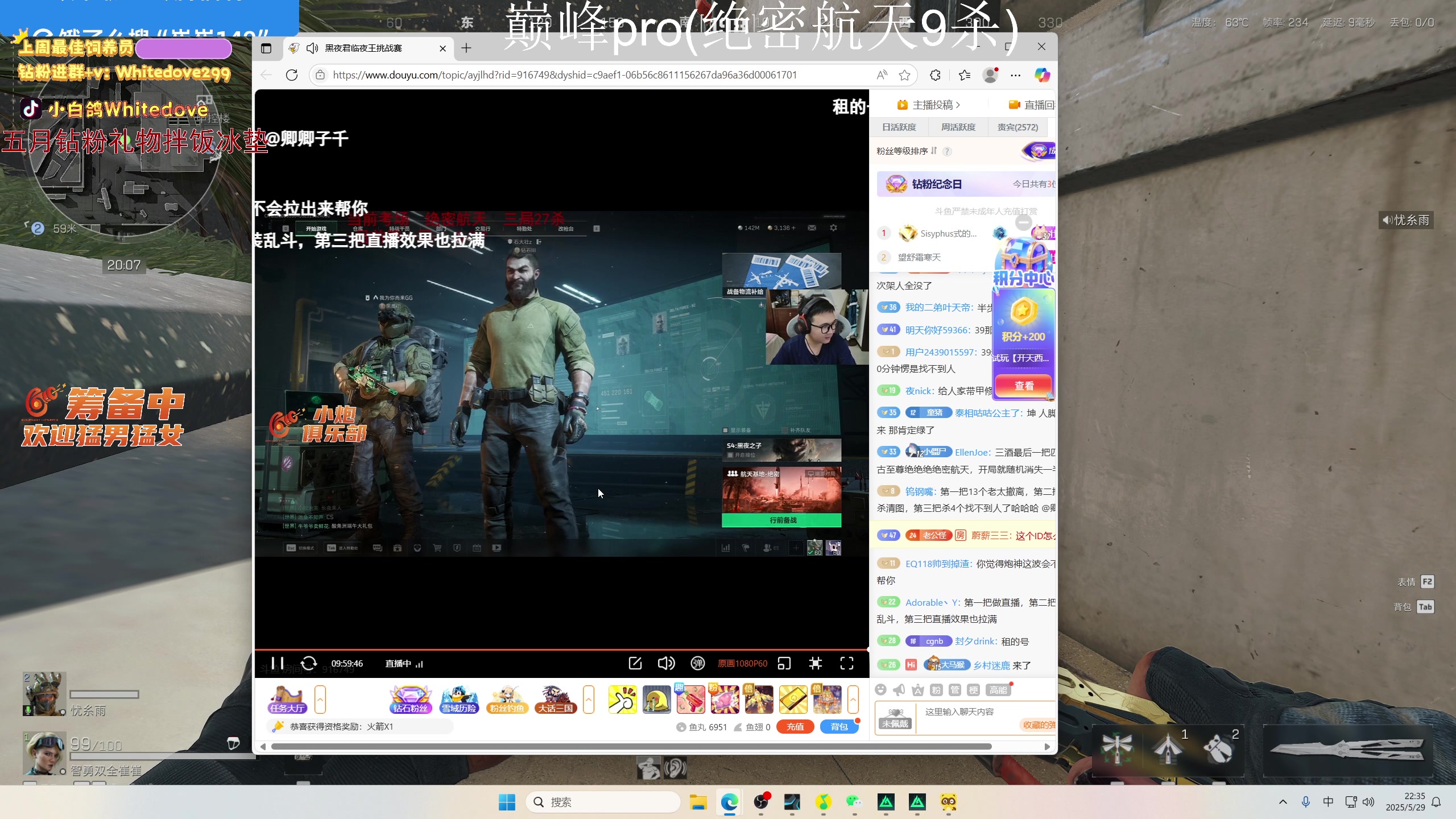Viewport: 1456px width, 819px height.
Task: Pause the Douyu live stream playback
Action: 278,663
